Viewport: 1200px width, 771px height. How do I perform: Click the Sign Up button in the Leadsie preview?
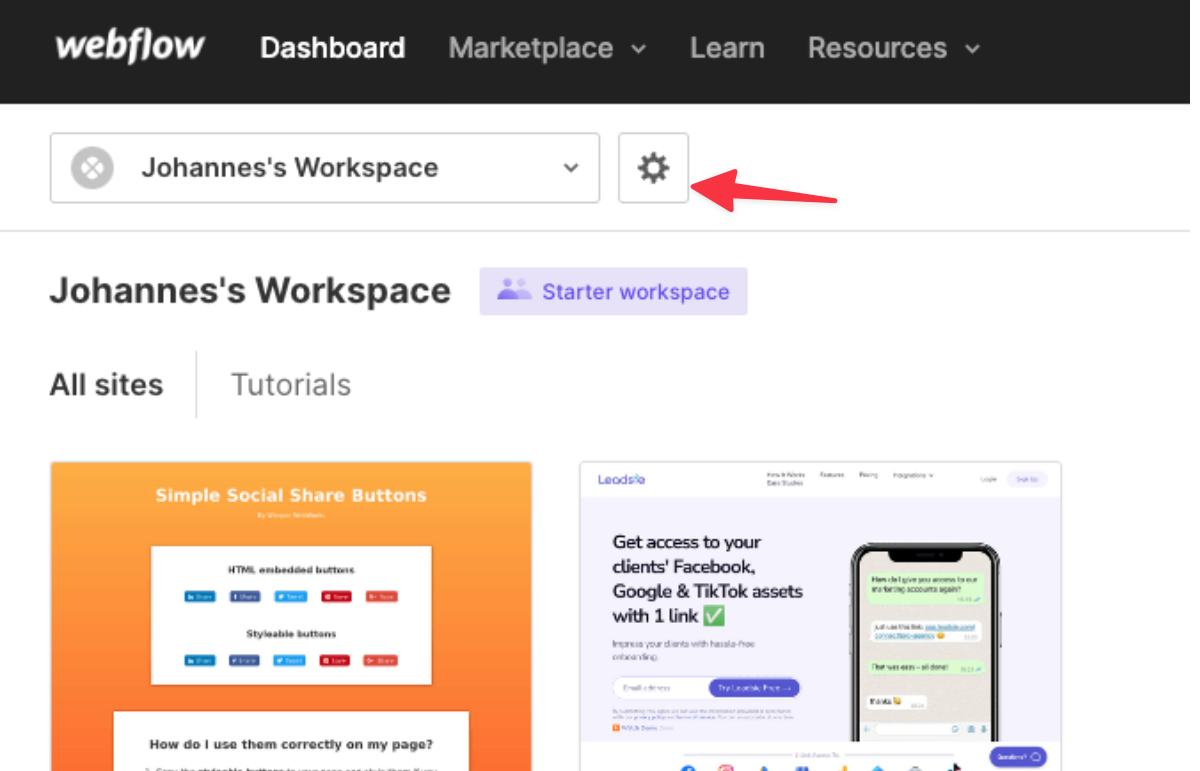tap(1028, 479)
